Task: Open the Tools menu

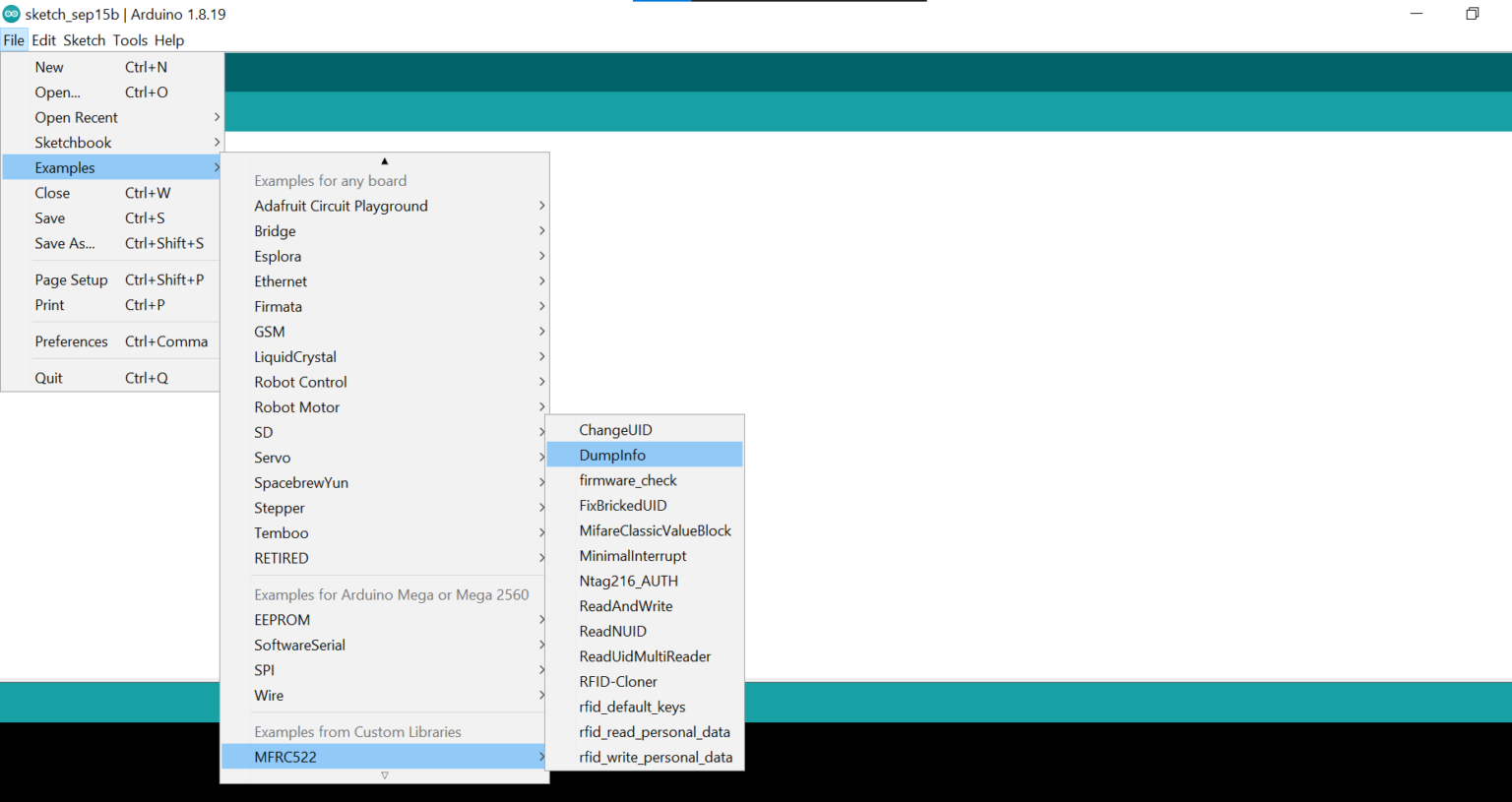Action: (130, 40)
